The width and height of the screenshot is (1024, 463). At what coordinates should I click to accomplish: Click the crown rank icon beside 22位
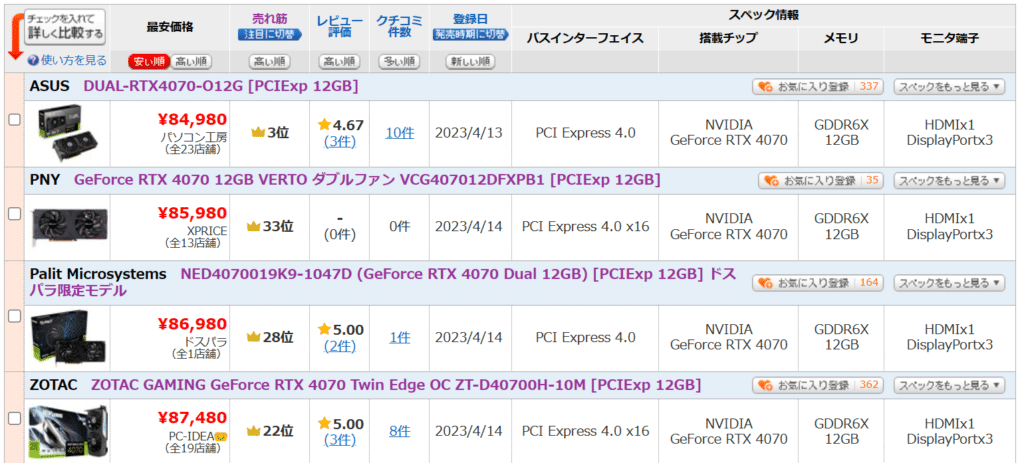253,431
